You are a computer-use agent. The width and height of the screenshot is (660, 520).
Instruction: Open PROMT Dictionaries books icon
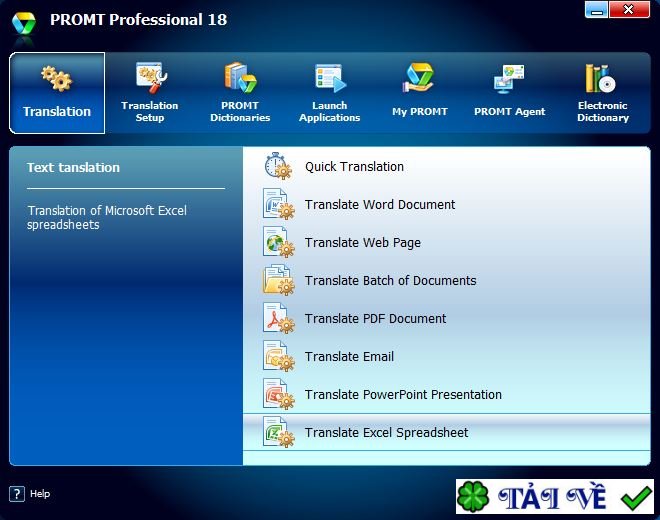pos(240,77)
